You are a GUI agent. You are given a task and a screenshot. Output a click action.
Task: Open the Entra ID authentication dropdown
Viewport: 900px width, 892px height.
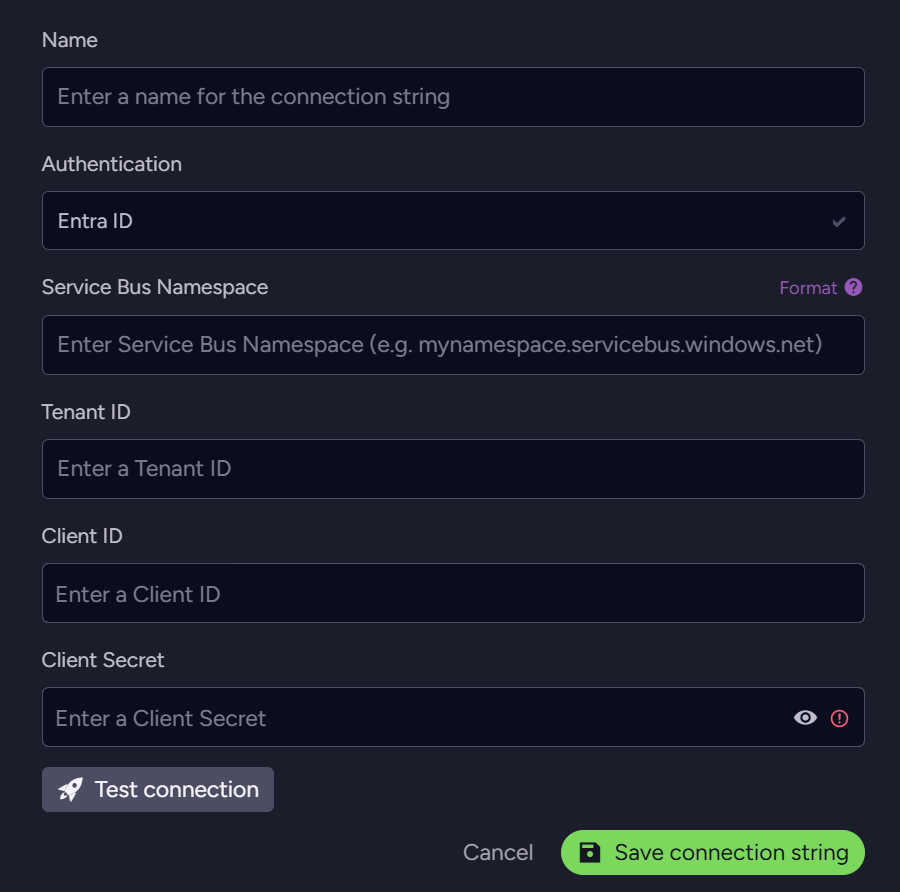point(453,220)
